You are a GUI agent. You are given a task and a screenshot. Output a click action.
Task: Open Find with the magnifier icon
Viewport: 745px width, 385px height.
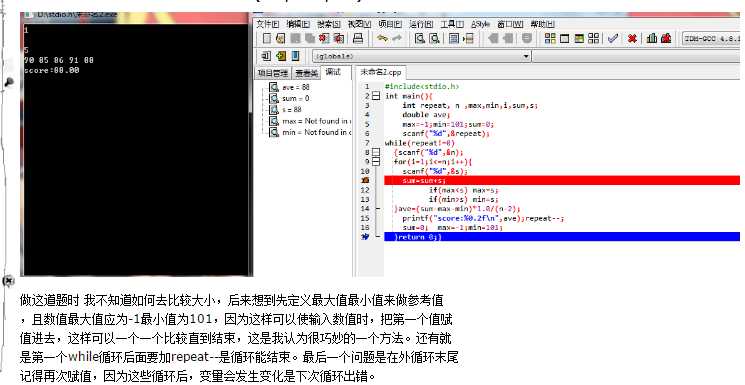[x=420, y=38]
